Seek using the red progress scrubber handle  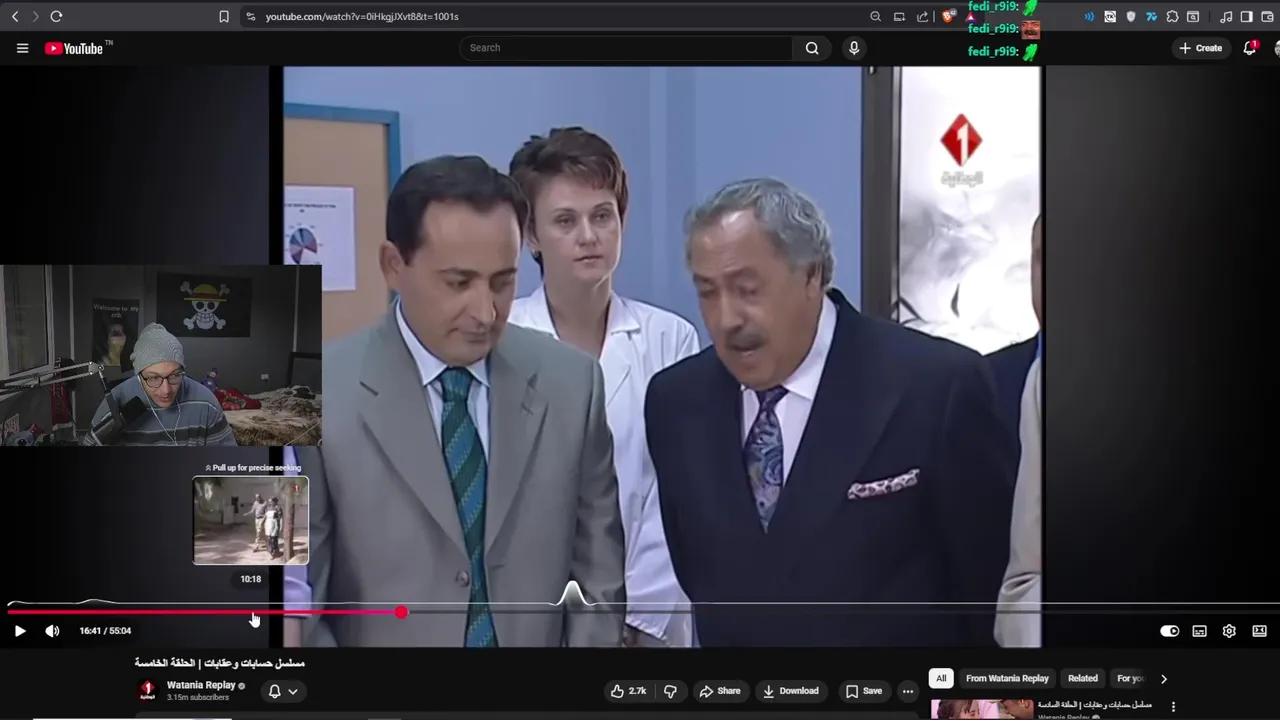click(x=401, y=612)
